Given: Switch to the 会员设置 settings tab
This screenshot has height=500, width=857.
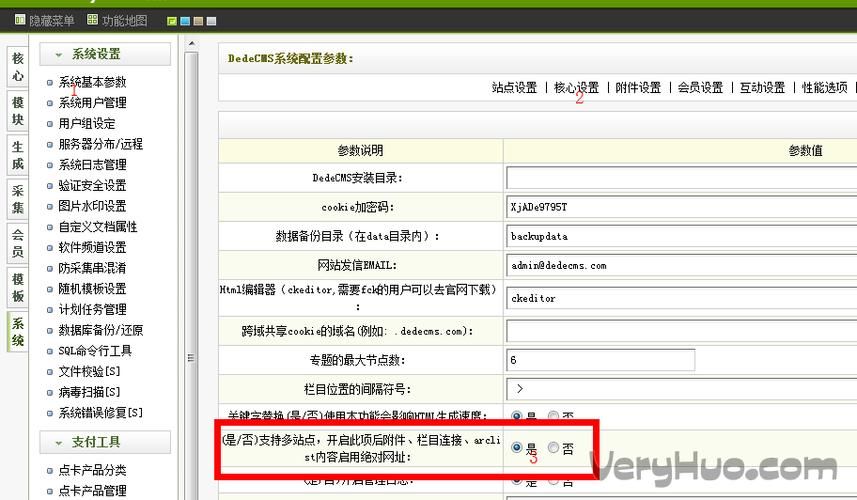Looking at the screenshot, I should coord(701,87).
